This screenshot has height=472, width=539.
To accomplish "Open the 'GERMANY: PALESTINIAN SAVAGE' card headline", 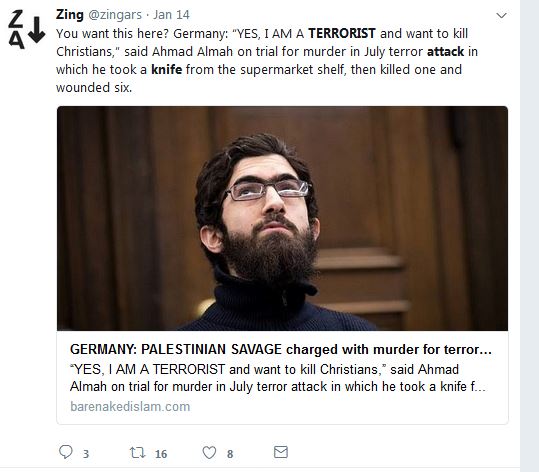I will (x=281, y=349).
